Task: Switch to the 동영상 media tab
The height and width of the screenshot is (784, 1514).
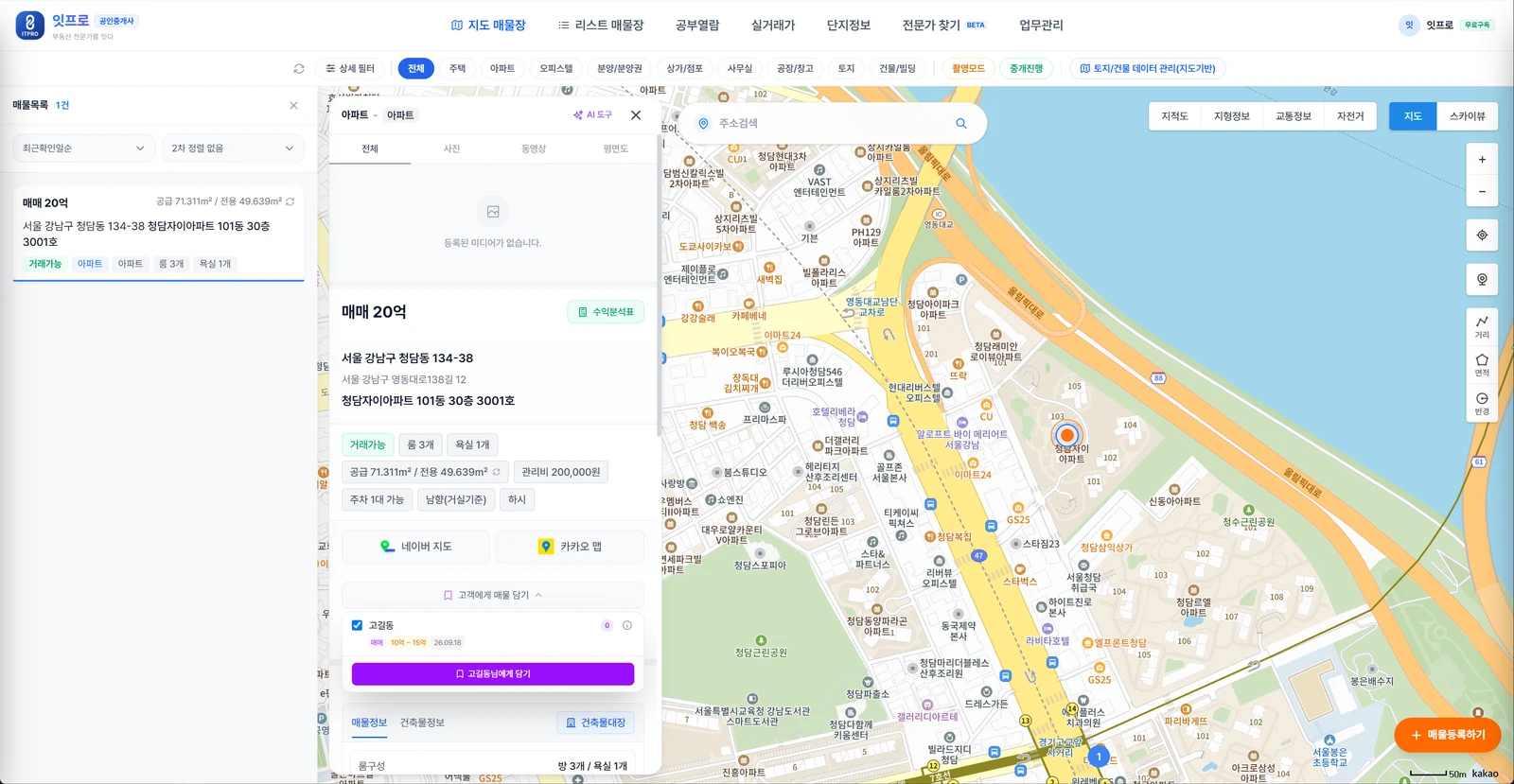Action: pyautogui.click(x=534, y=148)
